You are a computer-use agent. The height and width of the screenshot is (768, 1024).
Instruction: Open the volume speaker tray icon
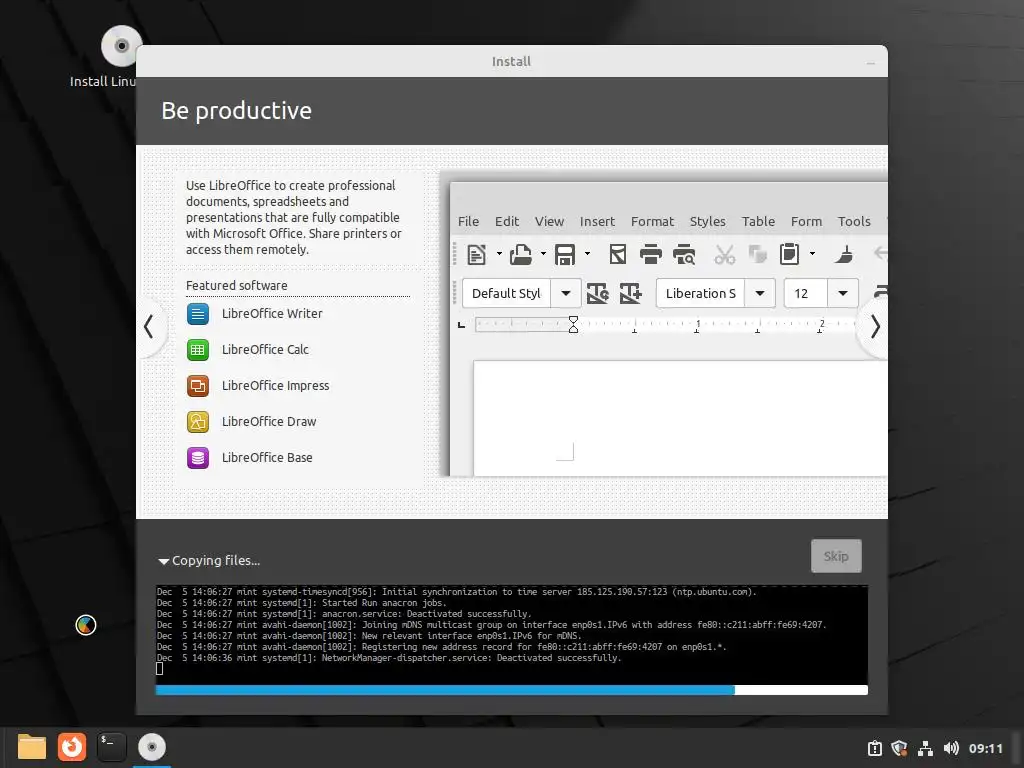tap(951, 748)
